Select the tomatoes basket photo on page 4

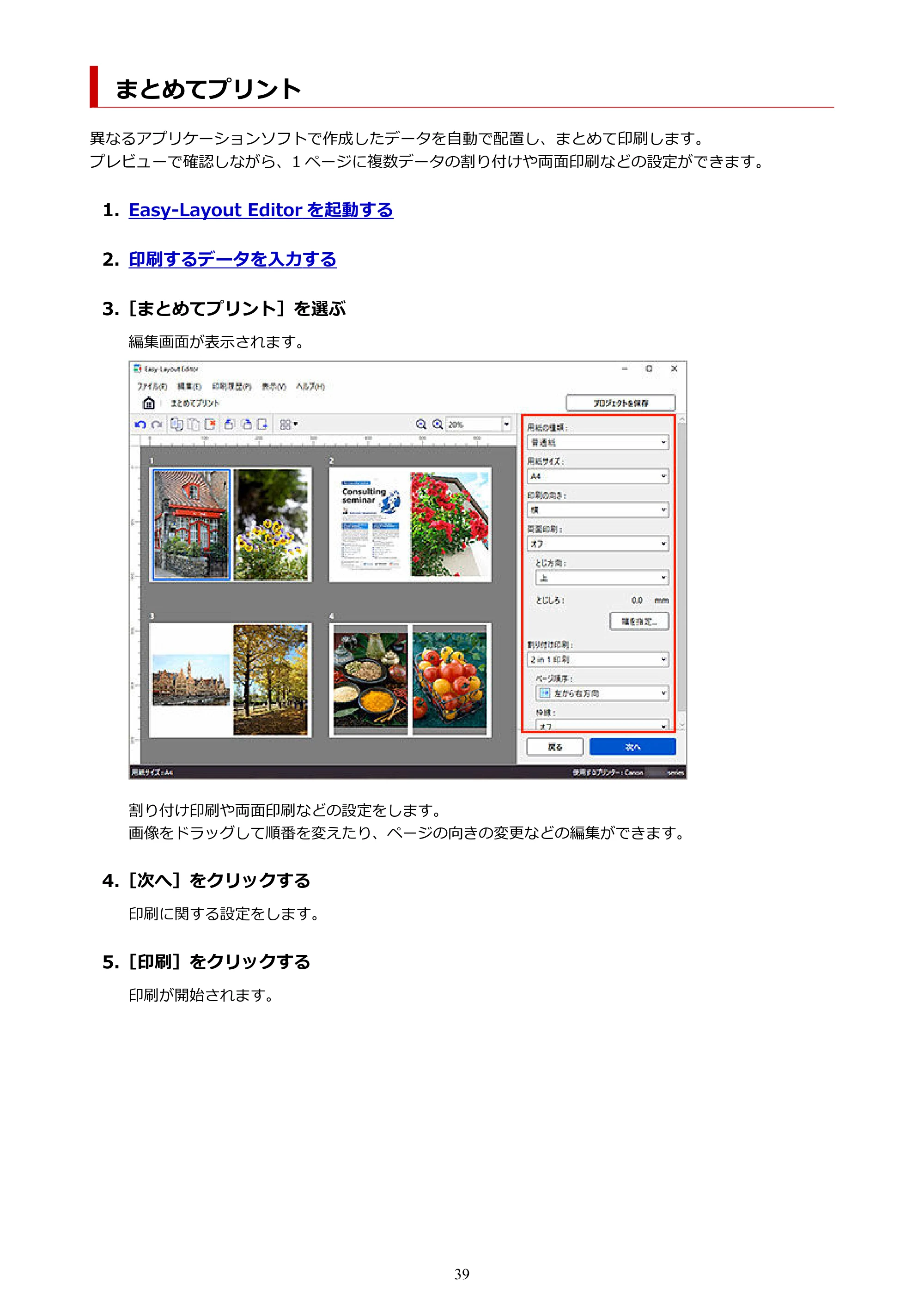pos(449,680)
